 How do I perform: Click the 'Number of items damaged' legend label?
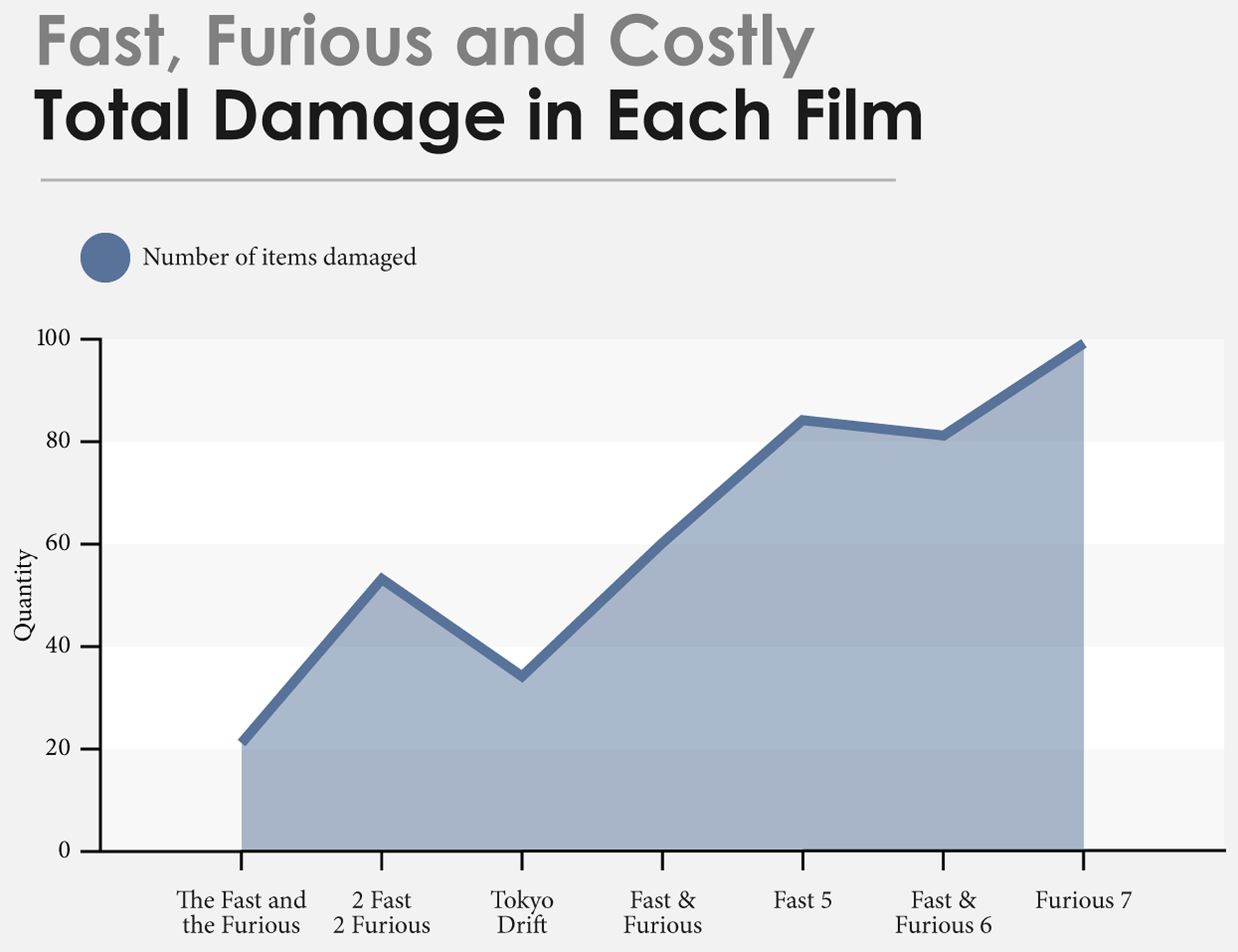(279, 257)
